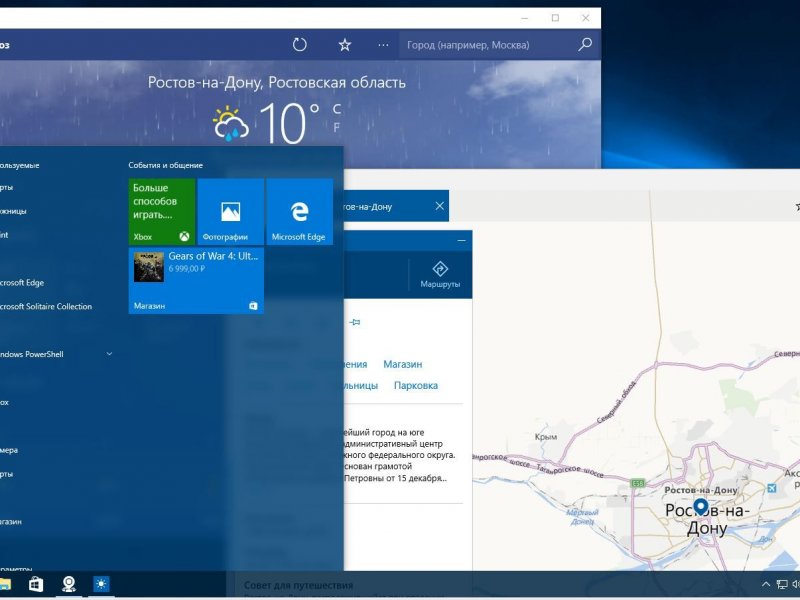Screen dimensions: 800x600
Task: Switch temperature unit to Fahrenheit
Action: (336, 127)
